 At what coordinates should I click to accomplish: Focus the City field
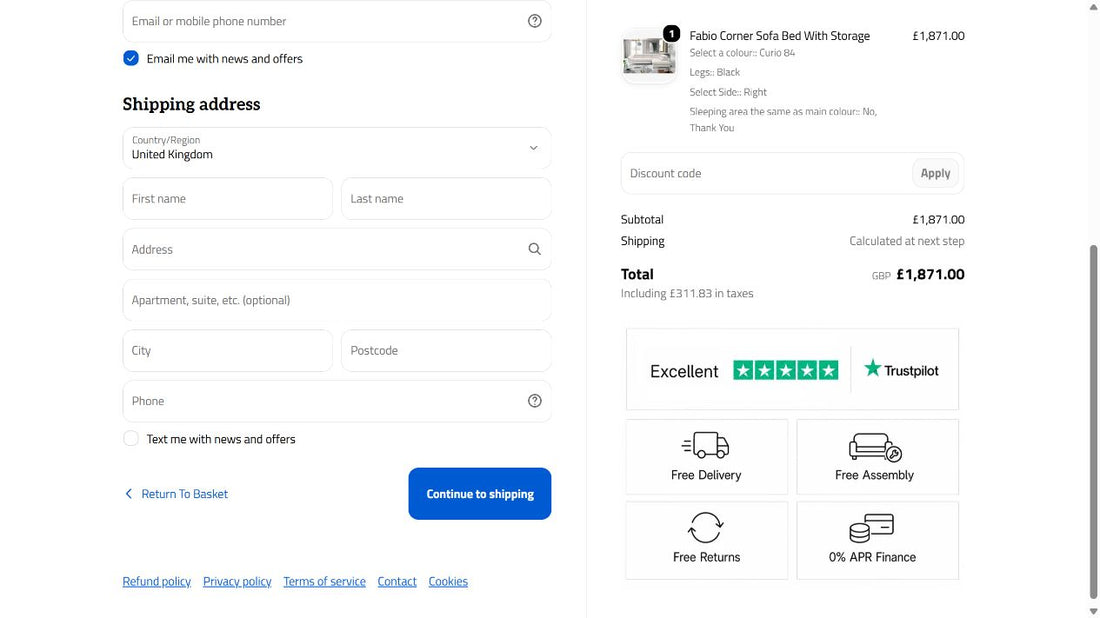tap(227, 351)
